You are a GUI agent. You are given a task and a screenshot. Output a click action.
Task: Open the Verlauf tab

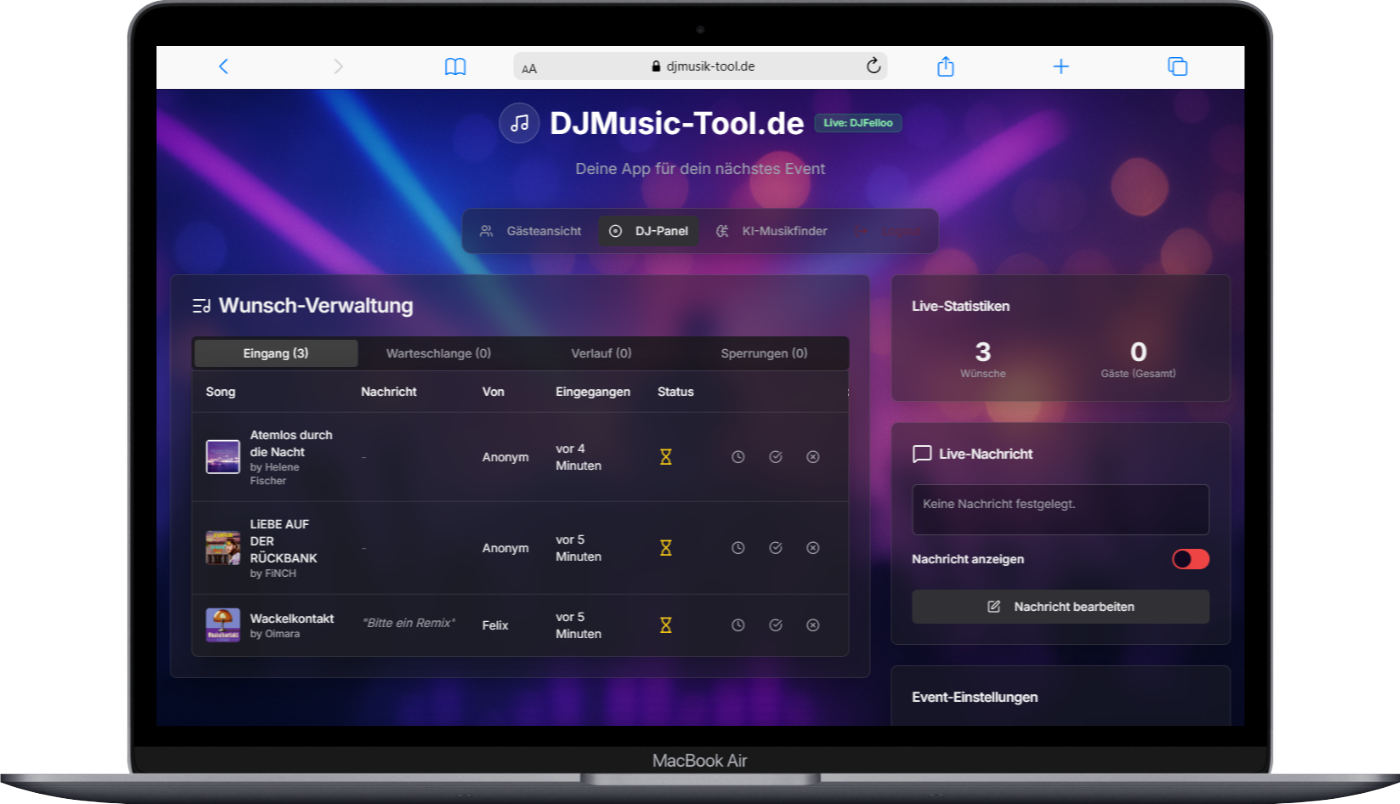600,353
